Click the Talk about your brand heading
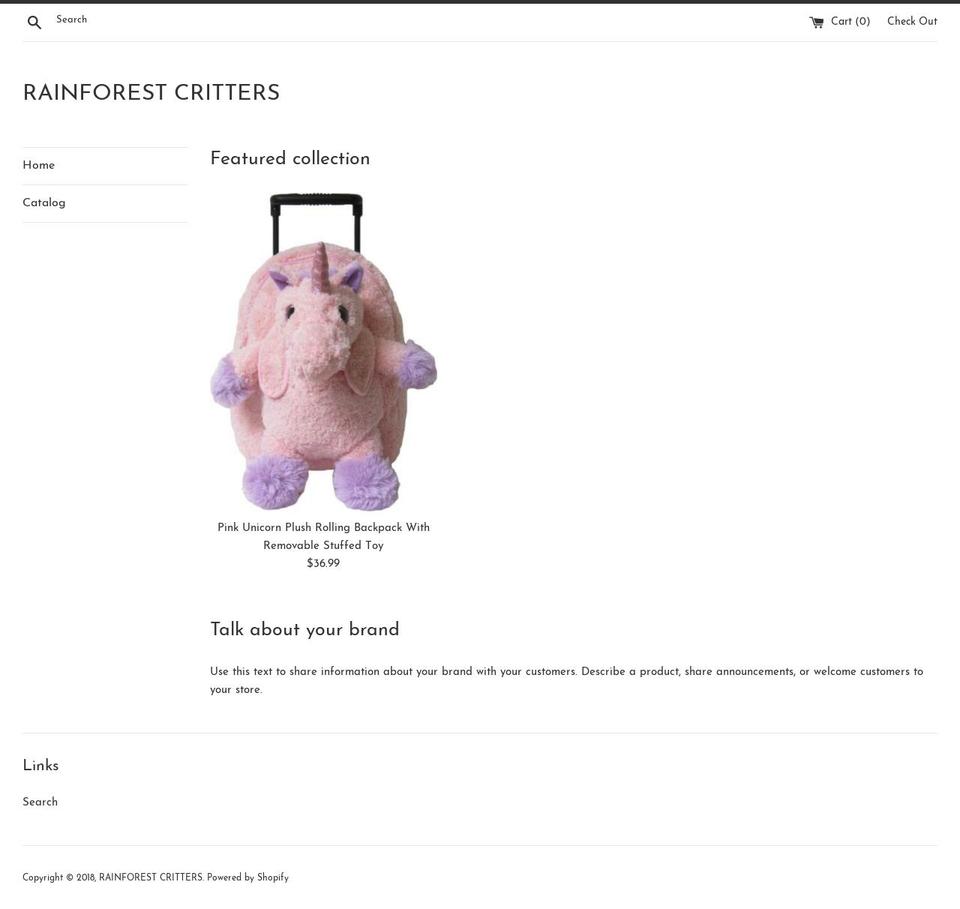 pyautogui.click(x=305, y=629)
